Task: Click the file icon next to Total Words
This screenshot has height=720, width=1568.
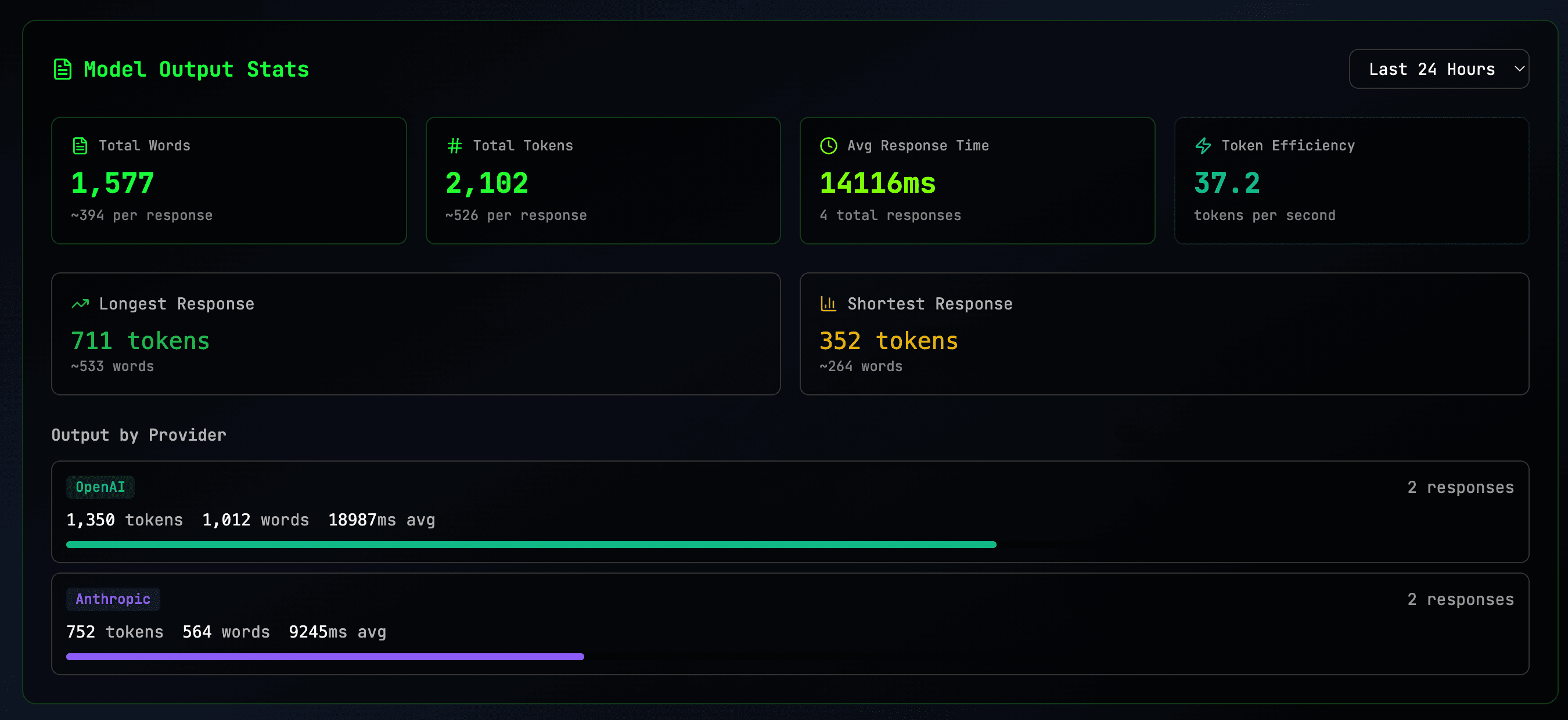Action: click(x=80, y=146)
